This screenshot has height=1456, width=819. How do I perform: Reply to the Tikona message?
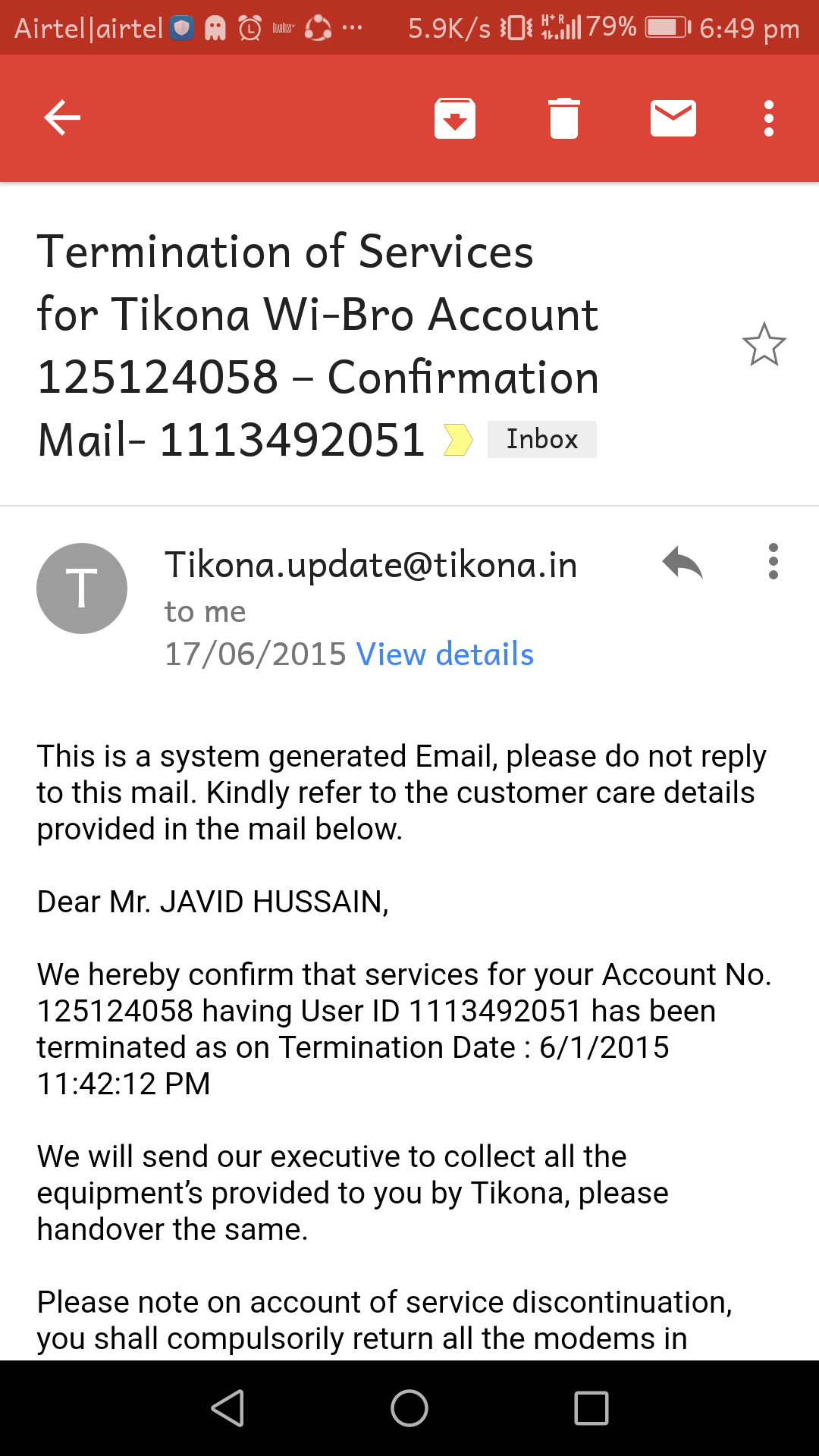tap(682, 563)
